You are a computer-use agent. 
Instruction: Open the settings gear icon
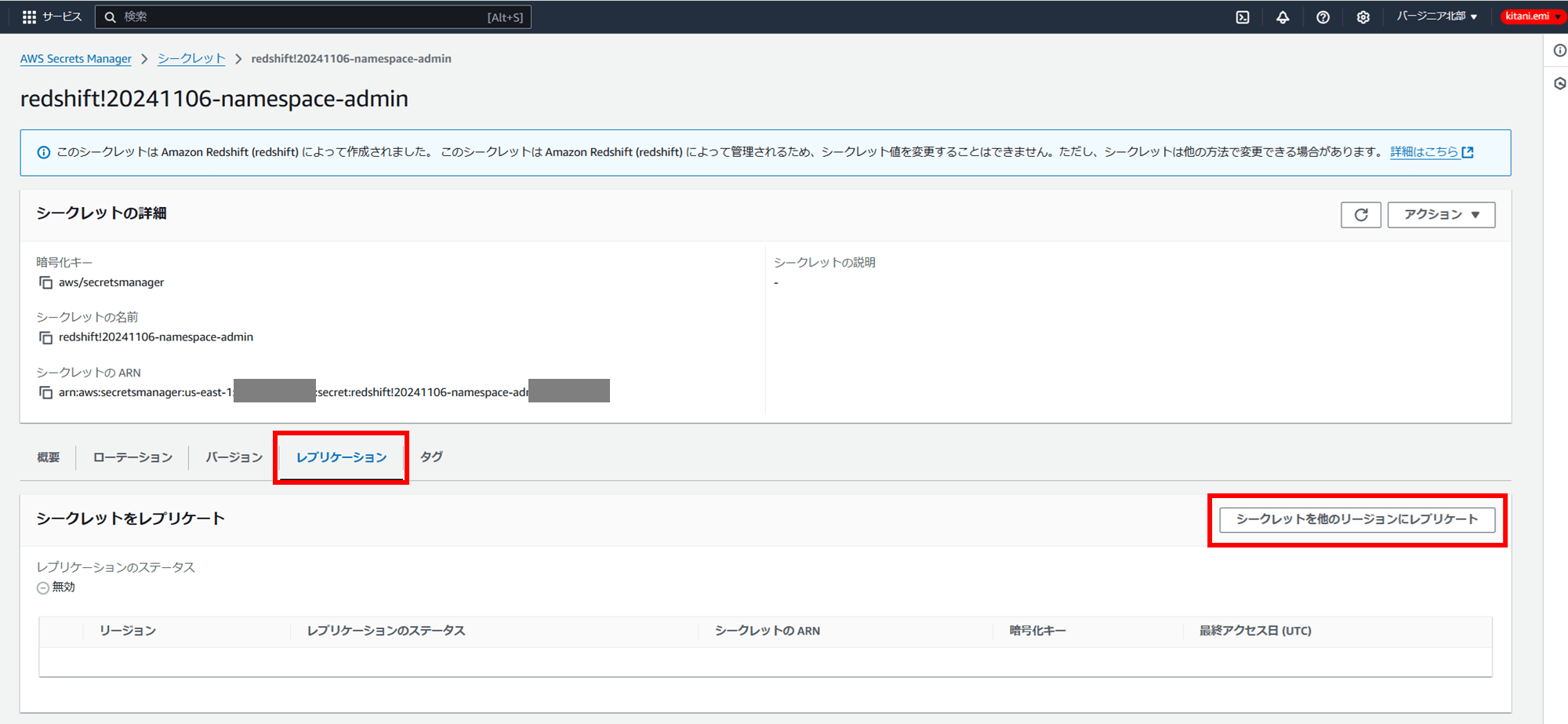tap(1363, 16)
